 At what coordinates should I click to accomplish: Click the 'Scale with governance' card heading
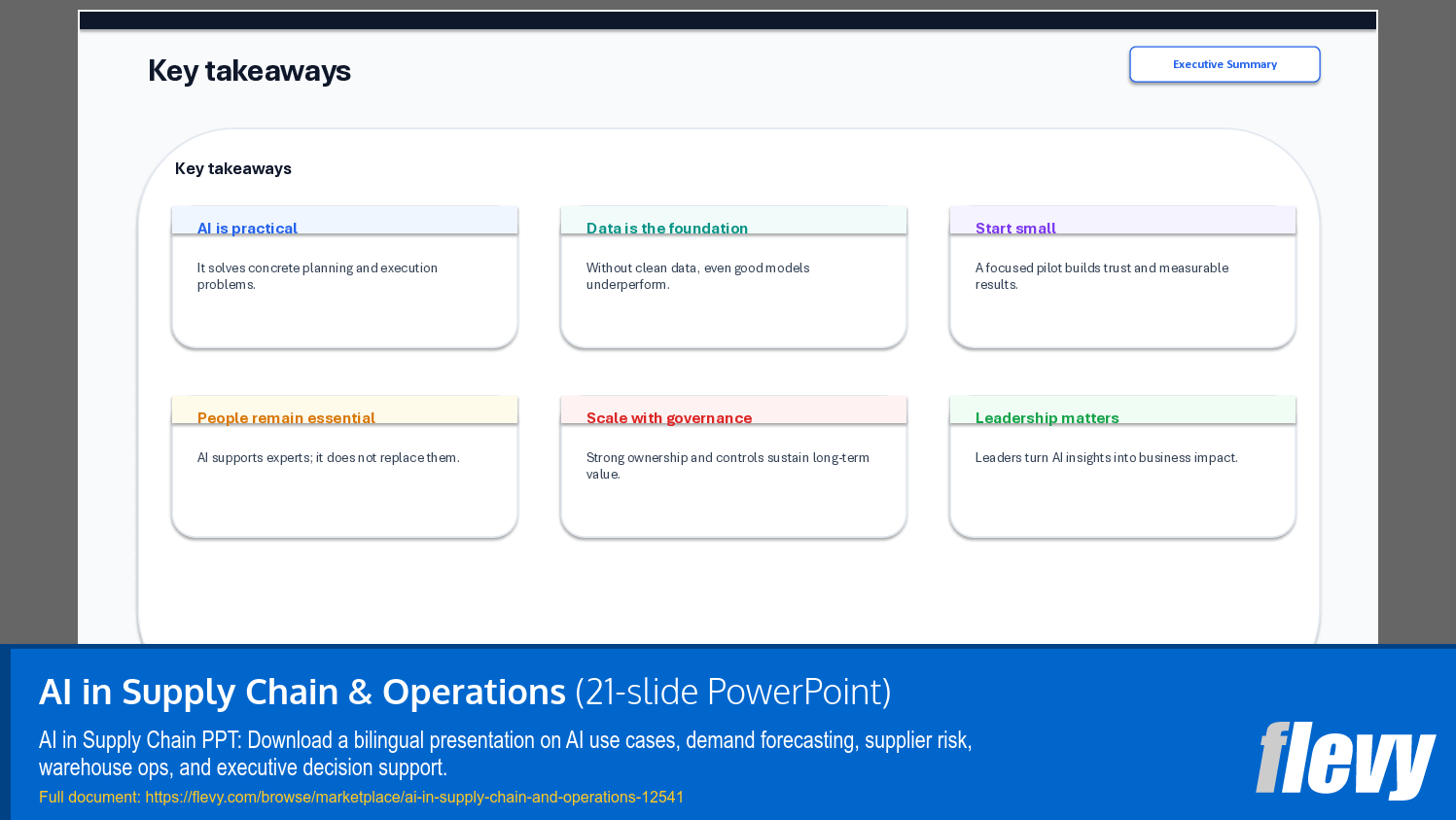click(x=669, y=417)
